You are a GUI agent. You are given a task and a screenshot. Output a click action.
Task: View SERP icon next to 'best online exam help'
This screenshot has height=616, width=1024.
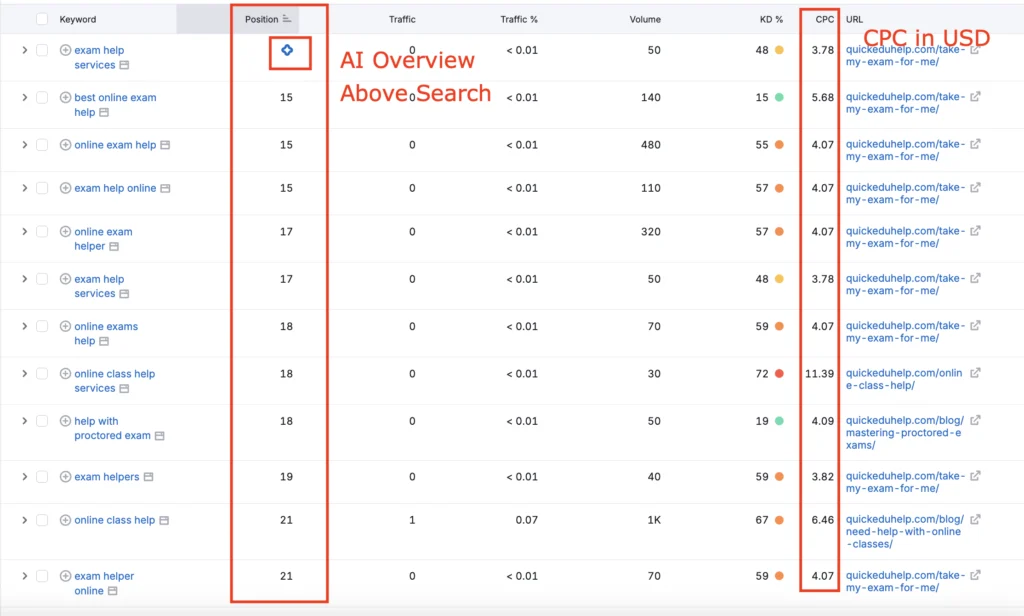[x=104, y=112]
